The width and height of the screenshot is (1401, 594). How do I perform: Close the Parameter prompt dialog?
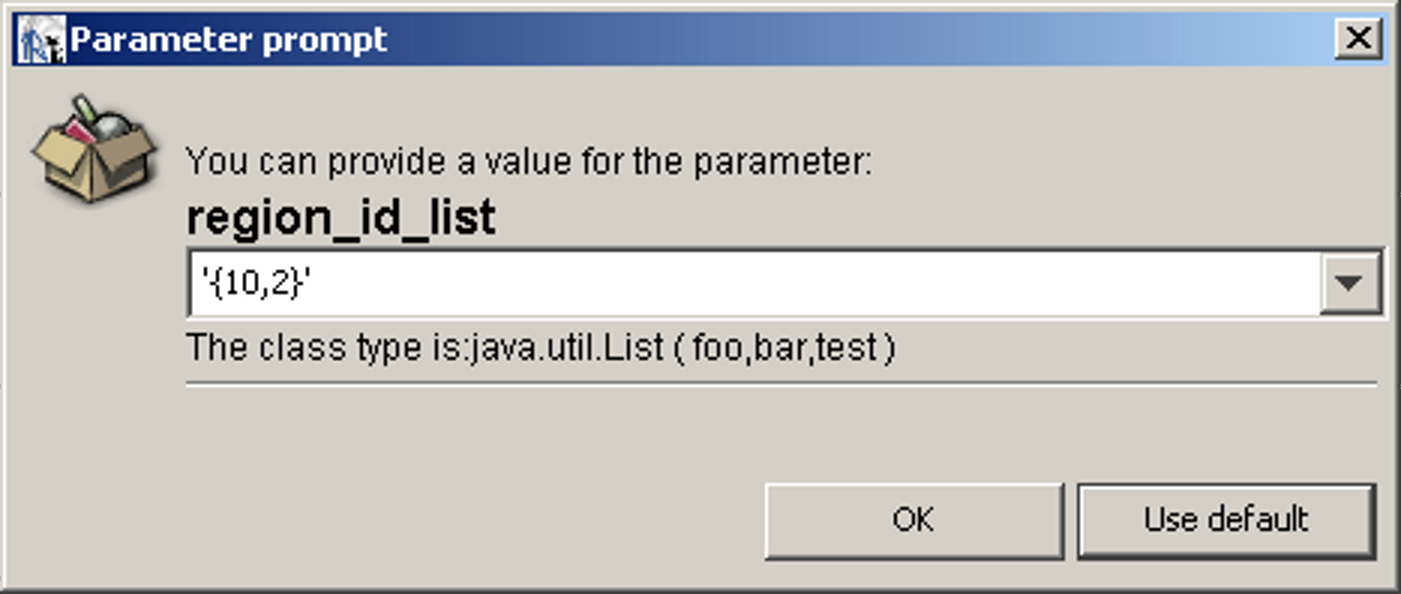pyautogui.click(x=1358, y=39)
